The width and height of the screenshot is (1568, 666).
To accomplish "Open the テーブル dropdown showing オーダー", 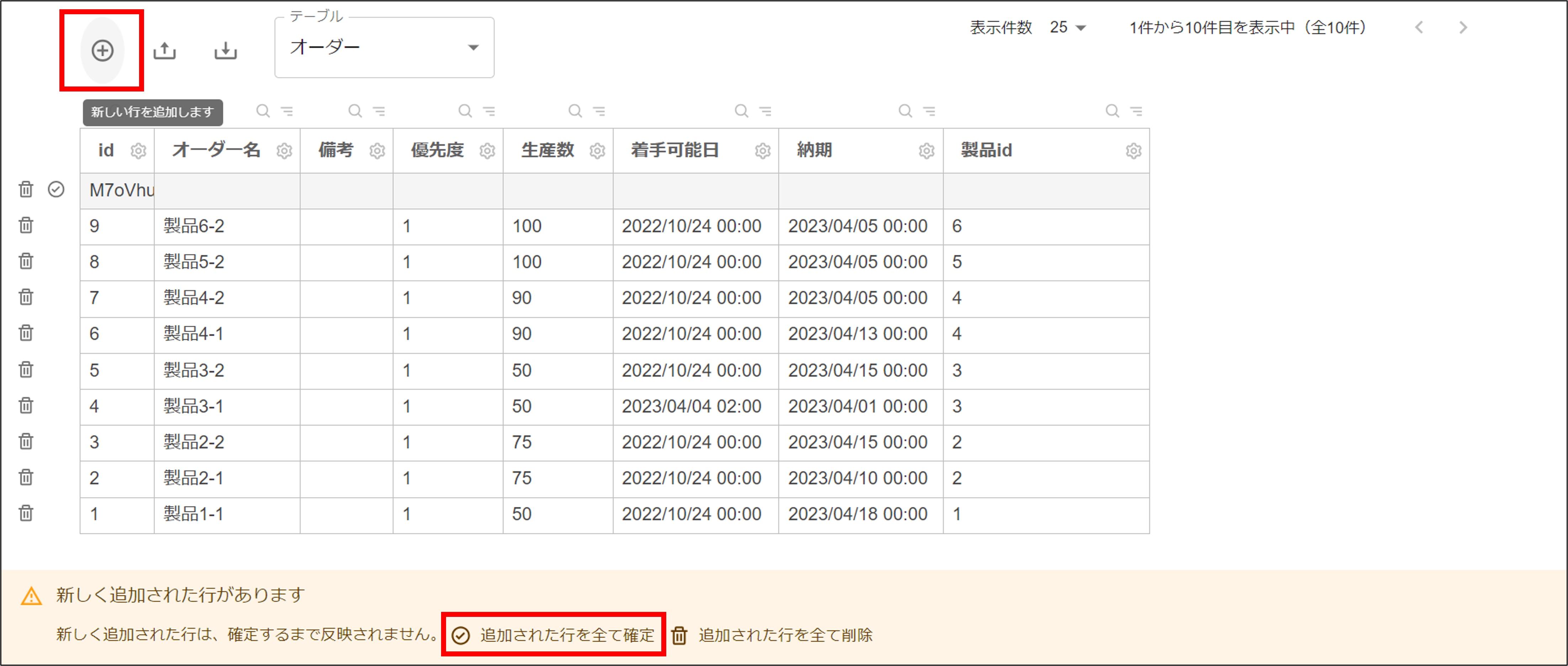I will coord(384,48).
